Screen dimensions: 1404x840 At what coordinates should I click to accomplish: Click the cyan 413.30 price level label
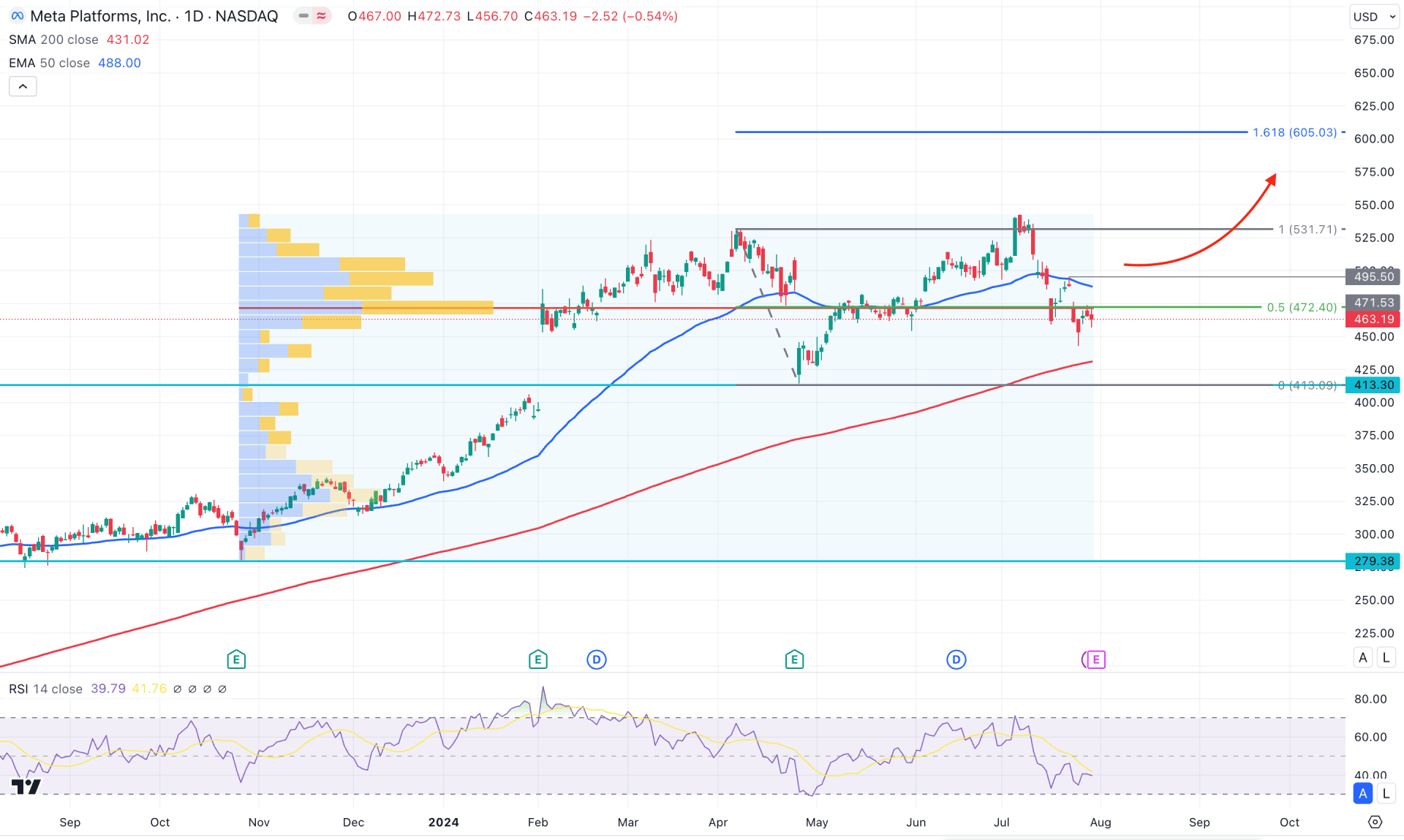point(1373,385)
